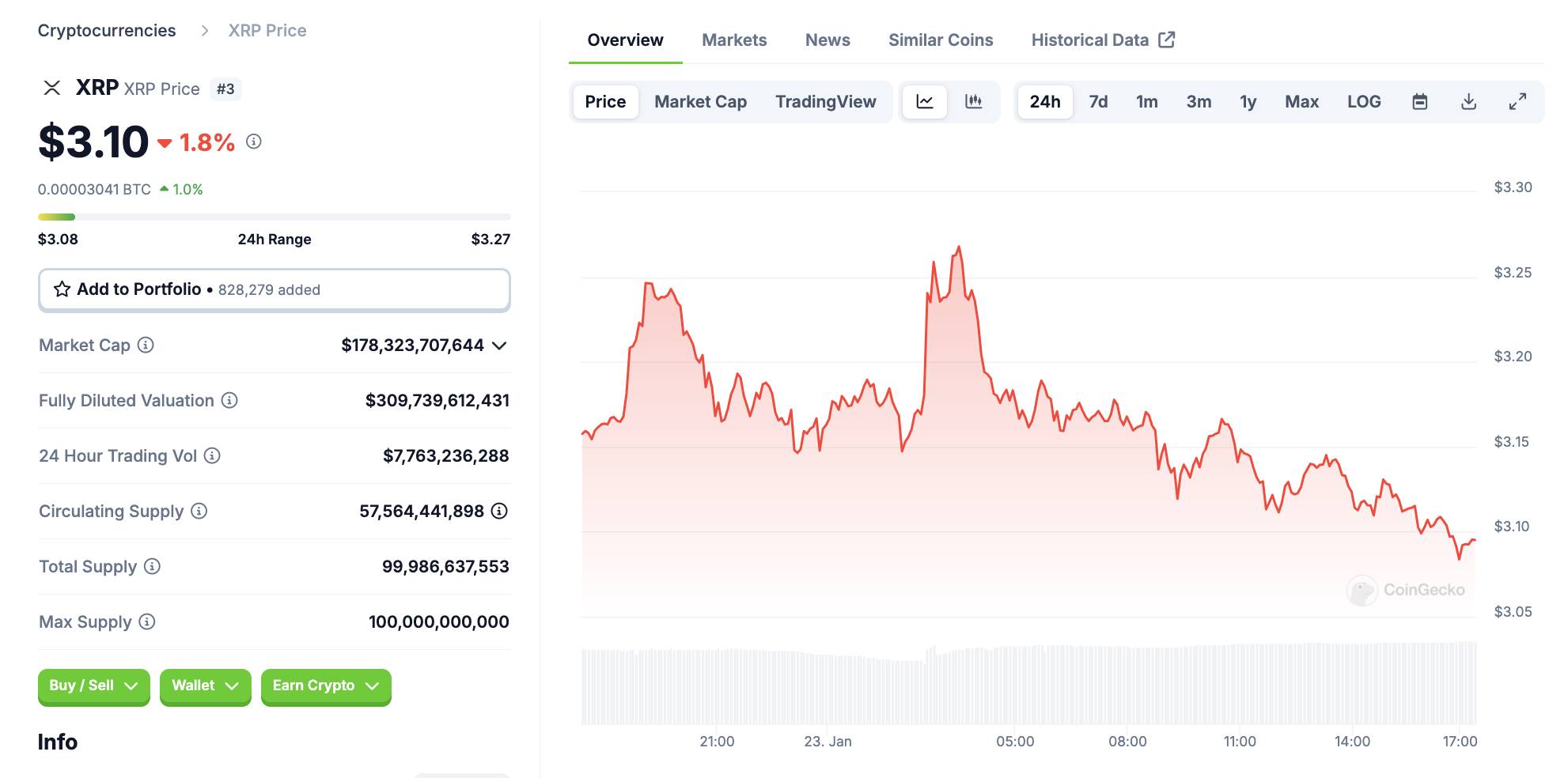Screen dimensions: 1568x778
Task: Click the #3 rank badge
Action: (225, 89)
